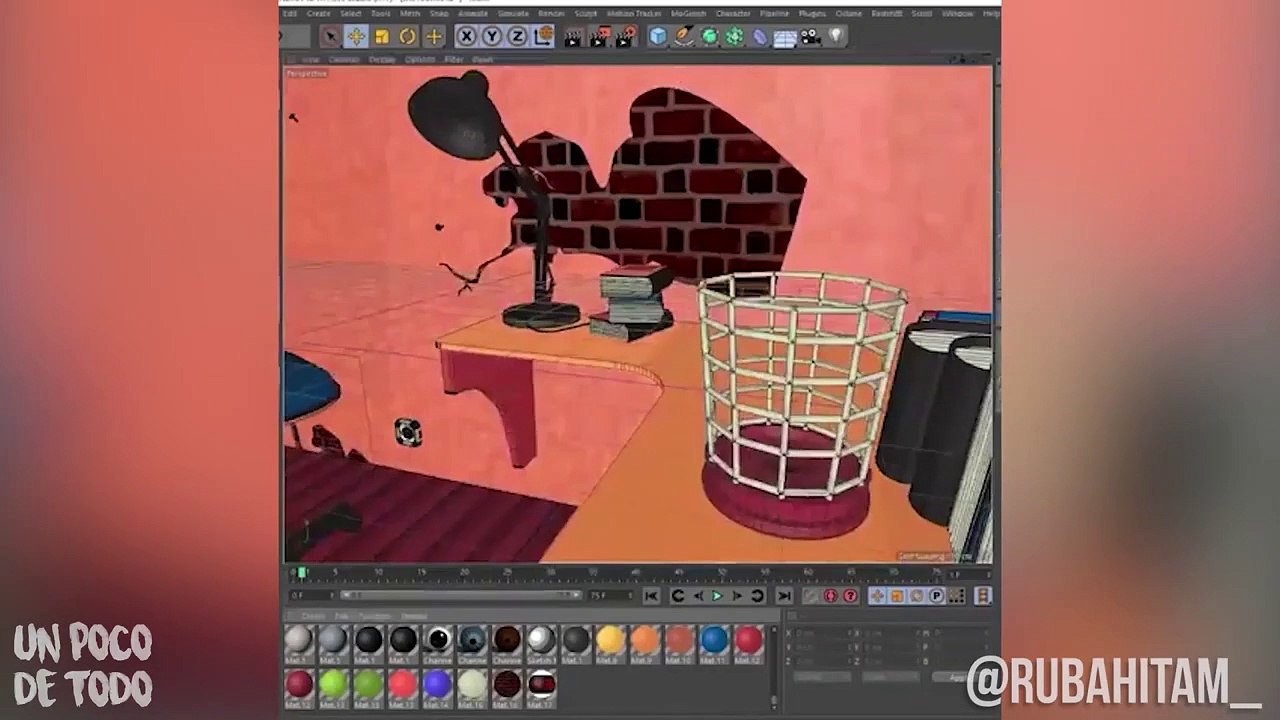The height and width of the screenshot is (720, 1280).
Task: Open the Plugins menu
Action: pyautogui.click(x=812, y=14)
